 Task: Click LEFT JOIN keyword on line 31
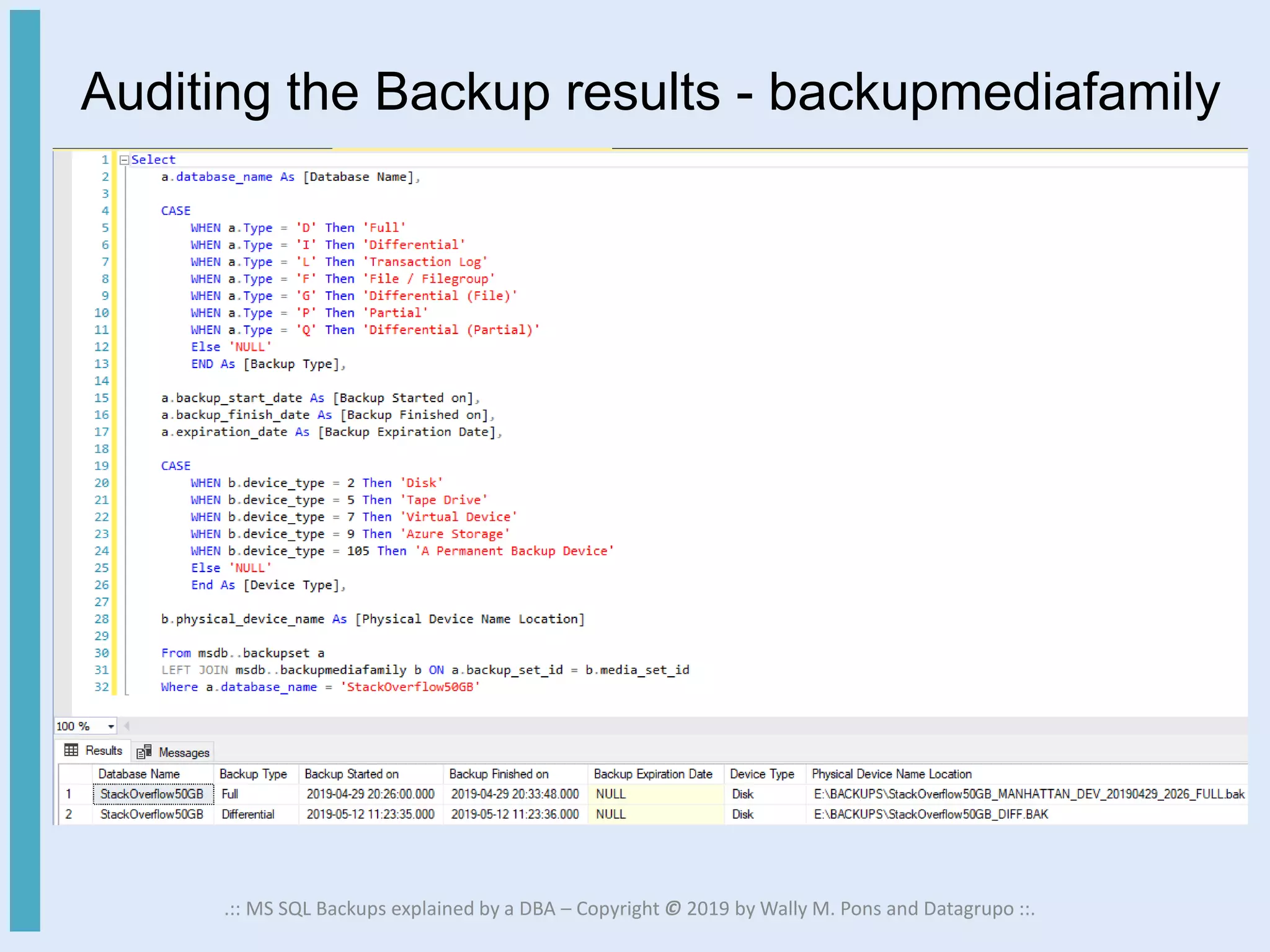195,670
